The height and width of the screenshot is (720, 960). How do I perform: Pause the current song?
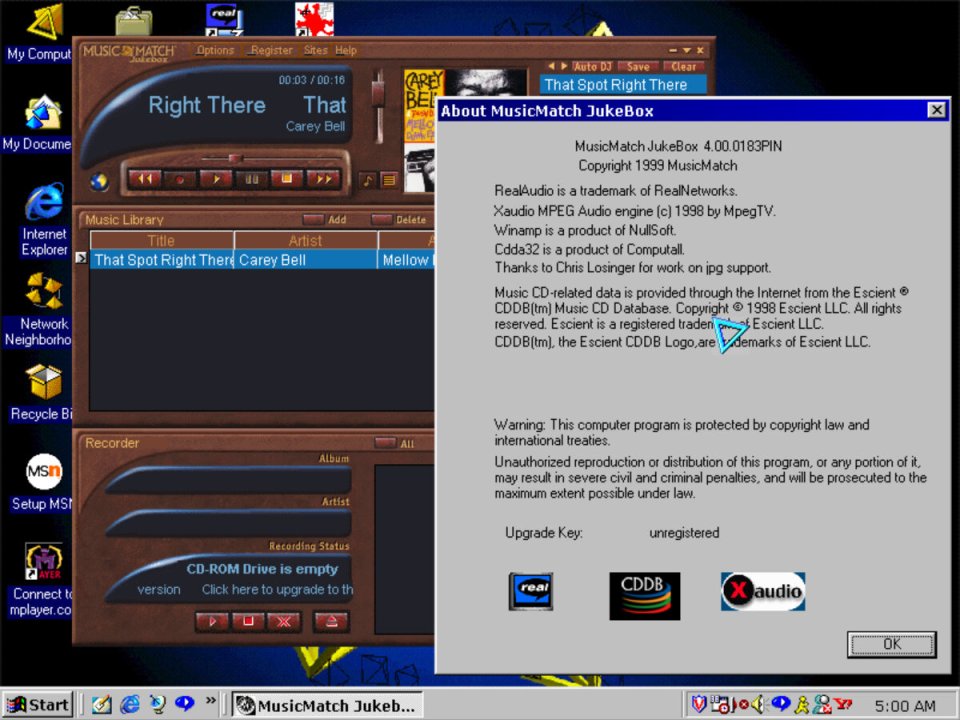click(251, 179)
